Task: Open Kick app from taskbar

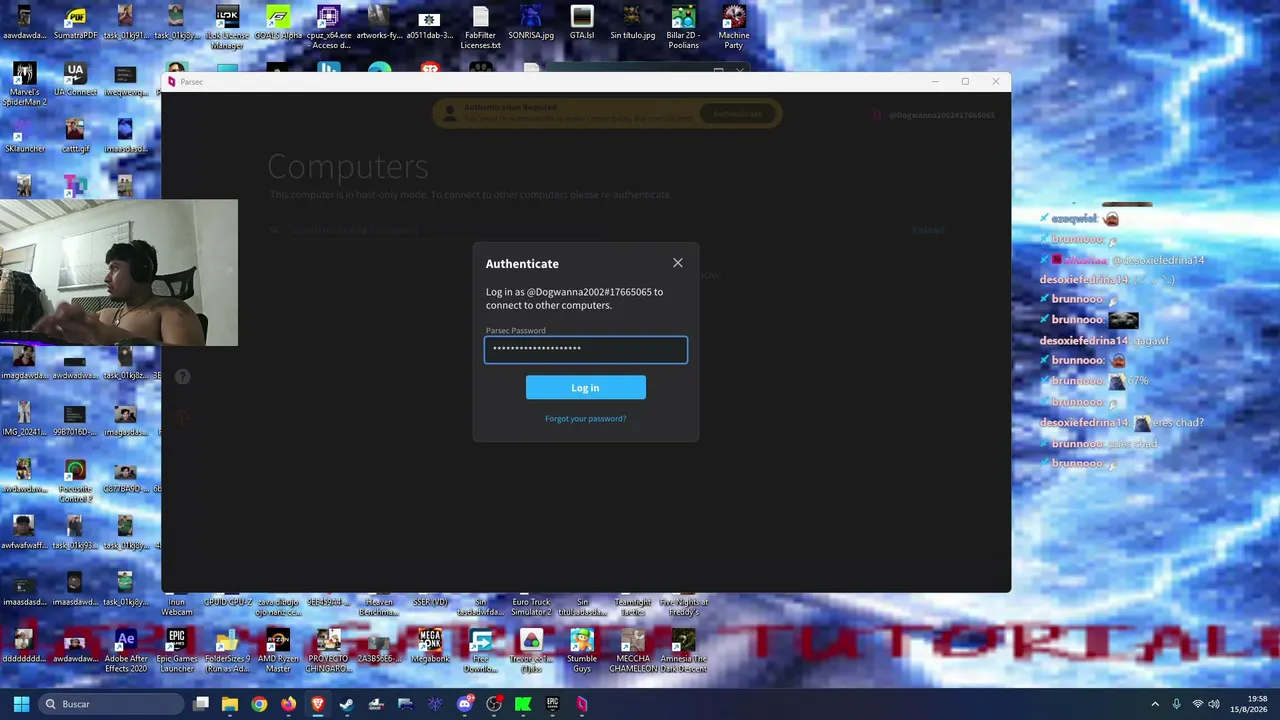Action: [523, 704]
